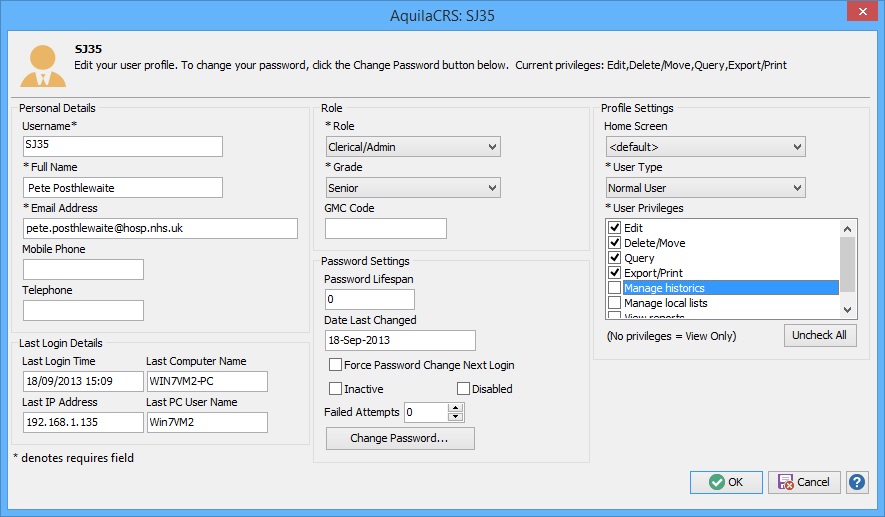Confirm changes with the OK button

(x=726, y=482)
